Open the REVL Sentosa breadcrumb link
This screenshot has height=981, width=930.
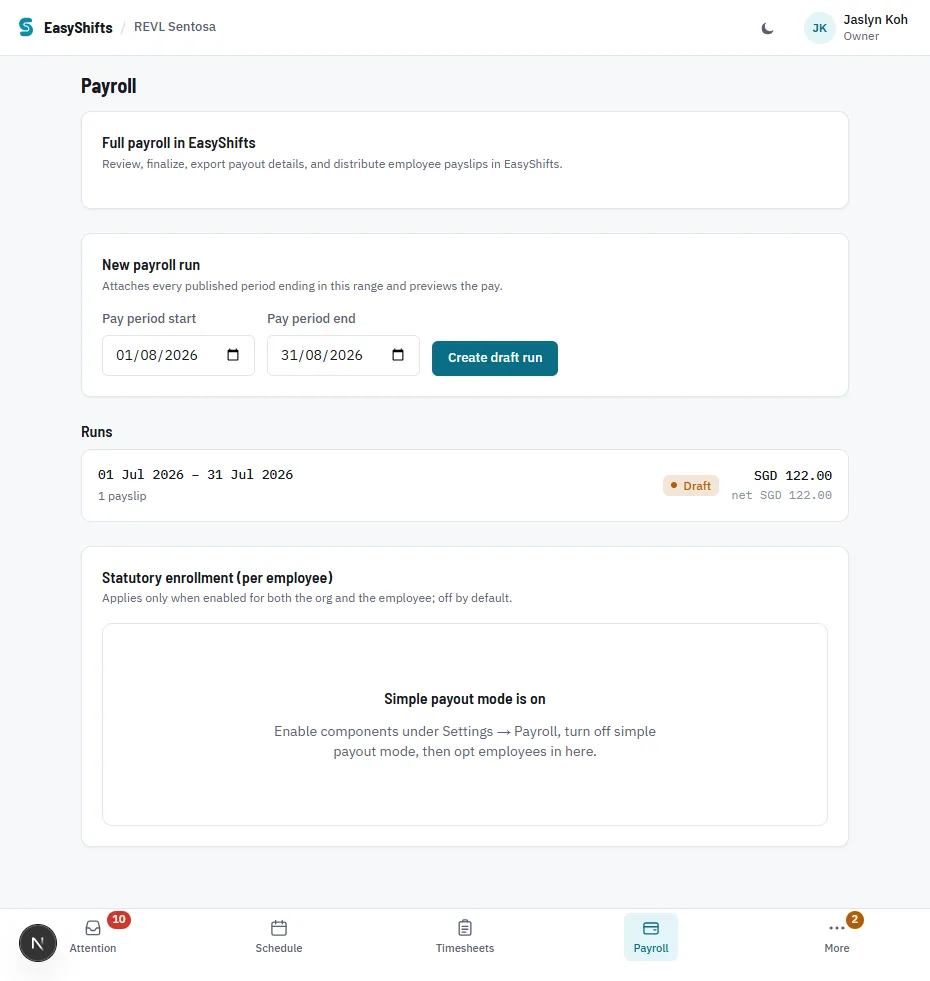[175, 27]
